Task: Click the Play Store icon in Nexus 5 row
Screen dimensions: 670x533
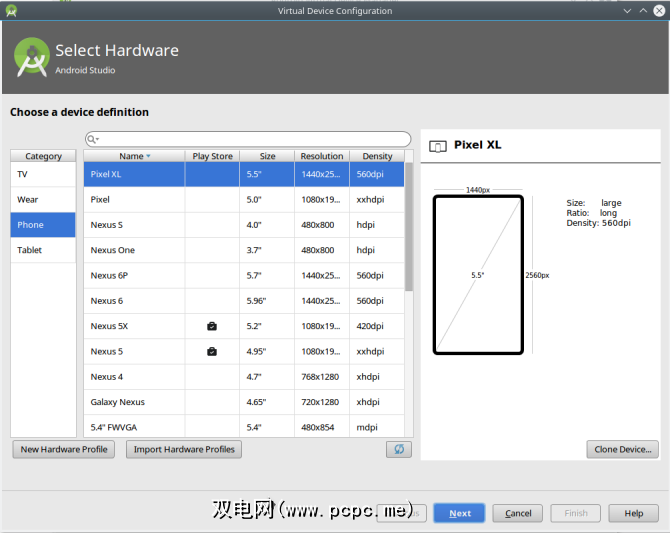Action: 212,351
